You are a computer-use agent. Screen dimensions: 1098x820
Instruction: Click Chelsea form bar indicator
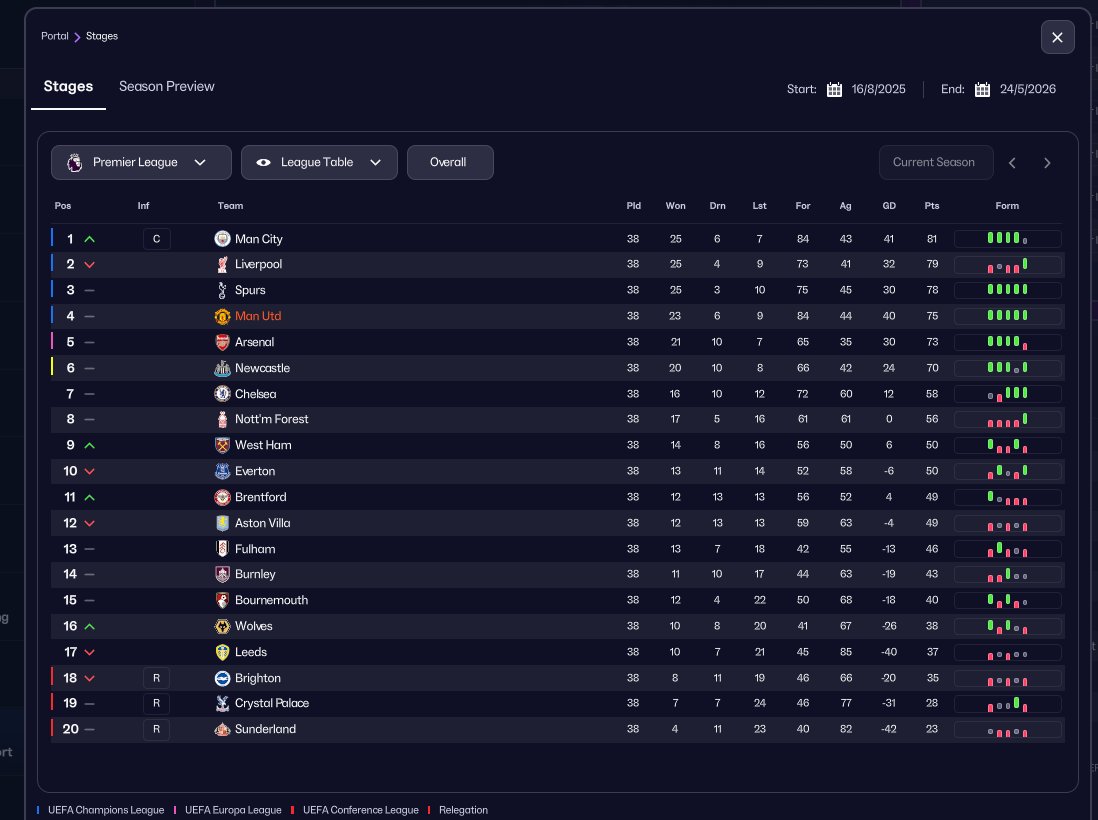coord(1007,394)
